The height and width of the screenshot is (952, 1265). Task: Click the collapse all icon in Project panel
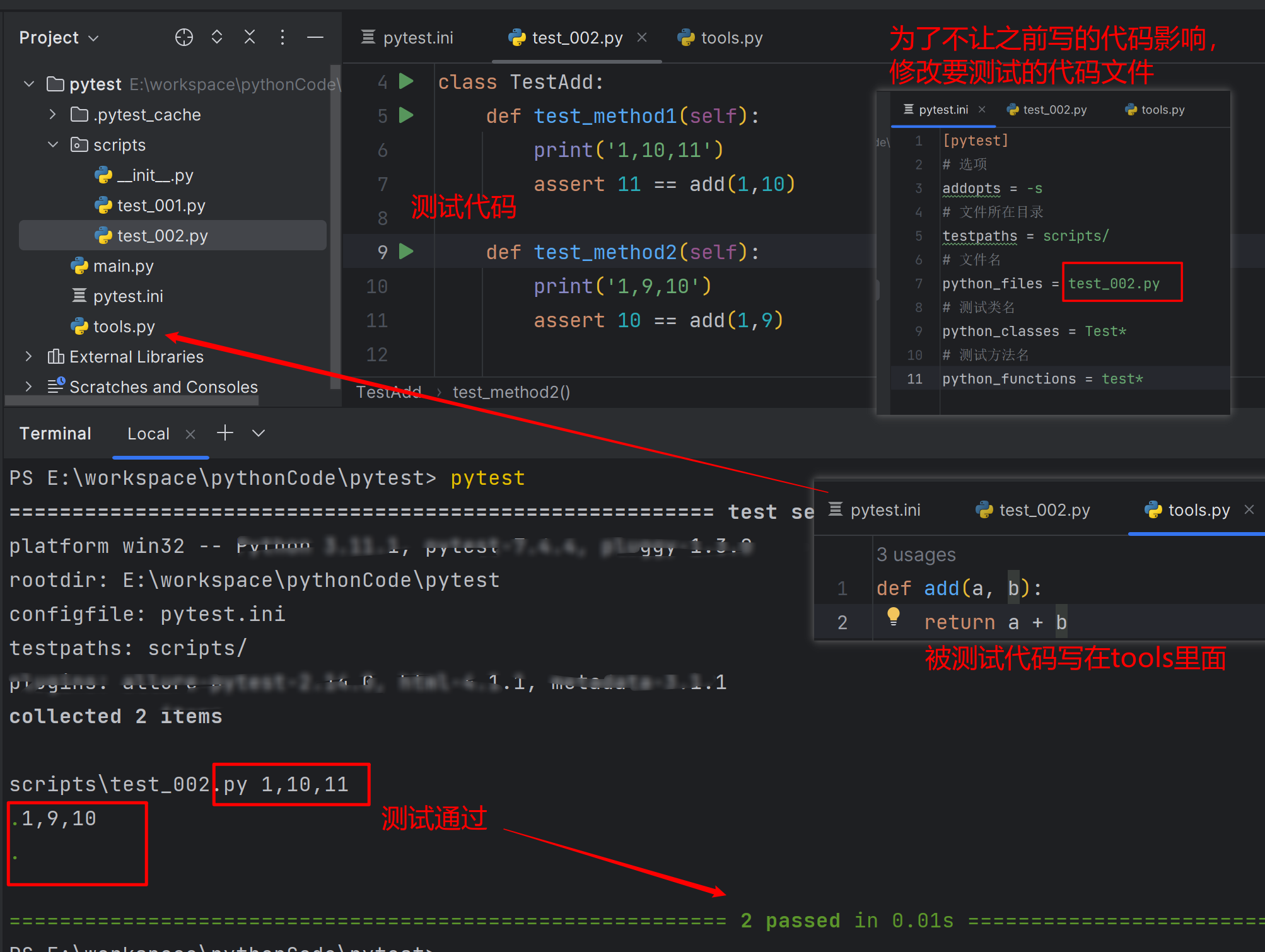pyautogui.click(x=250, y=38)
